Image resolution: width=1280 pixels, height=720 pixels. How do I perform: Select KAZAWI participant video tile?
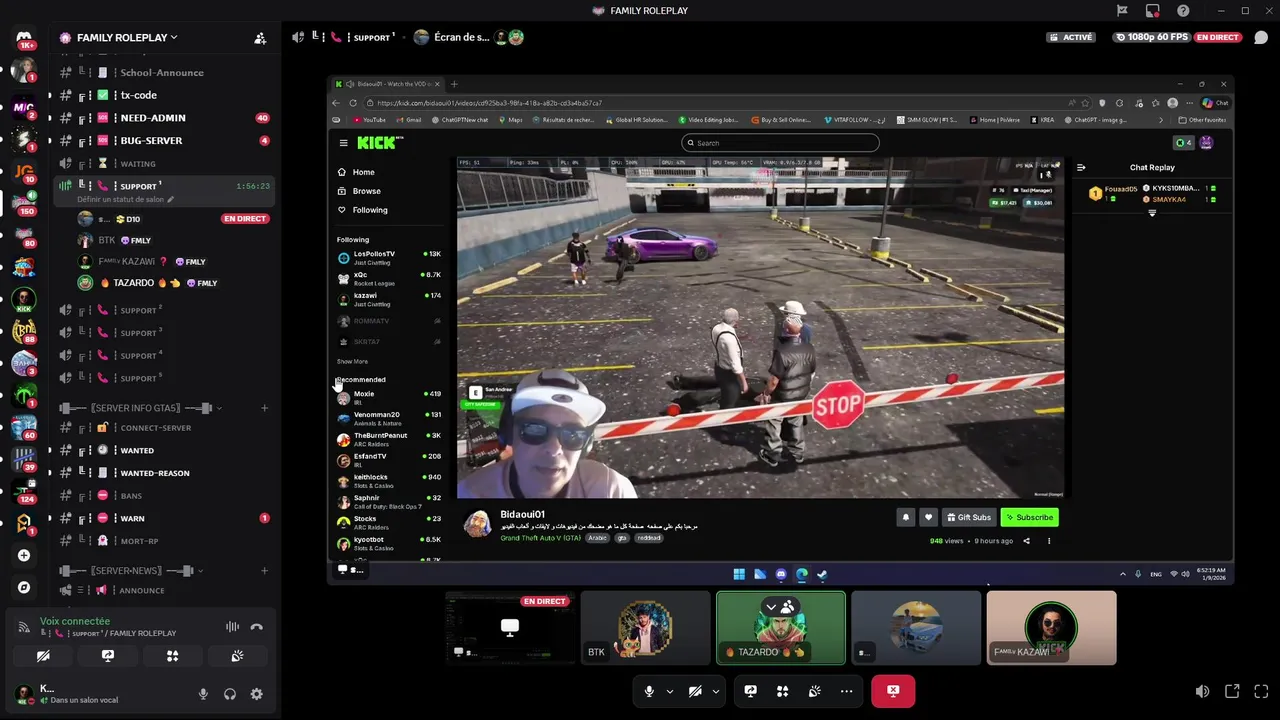pos(1051,628)
